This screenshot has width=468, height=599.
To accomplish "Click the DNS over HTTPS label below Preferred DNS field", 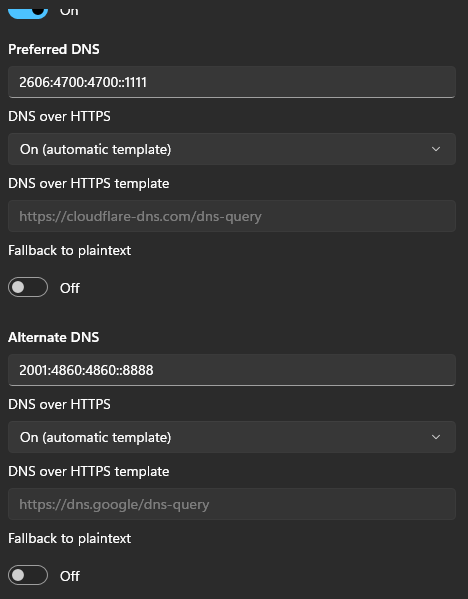I will pyautogui.click(x=59, y=117).
